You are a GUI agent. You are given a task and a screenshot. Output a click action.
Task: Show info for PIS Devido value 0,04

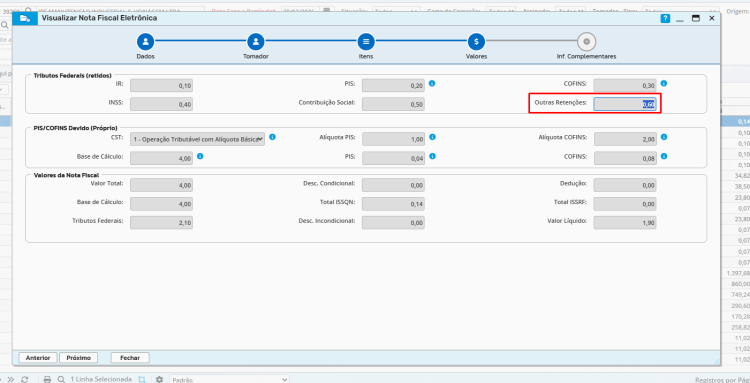click(432, 156)
